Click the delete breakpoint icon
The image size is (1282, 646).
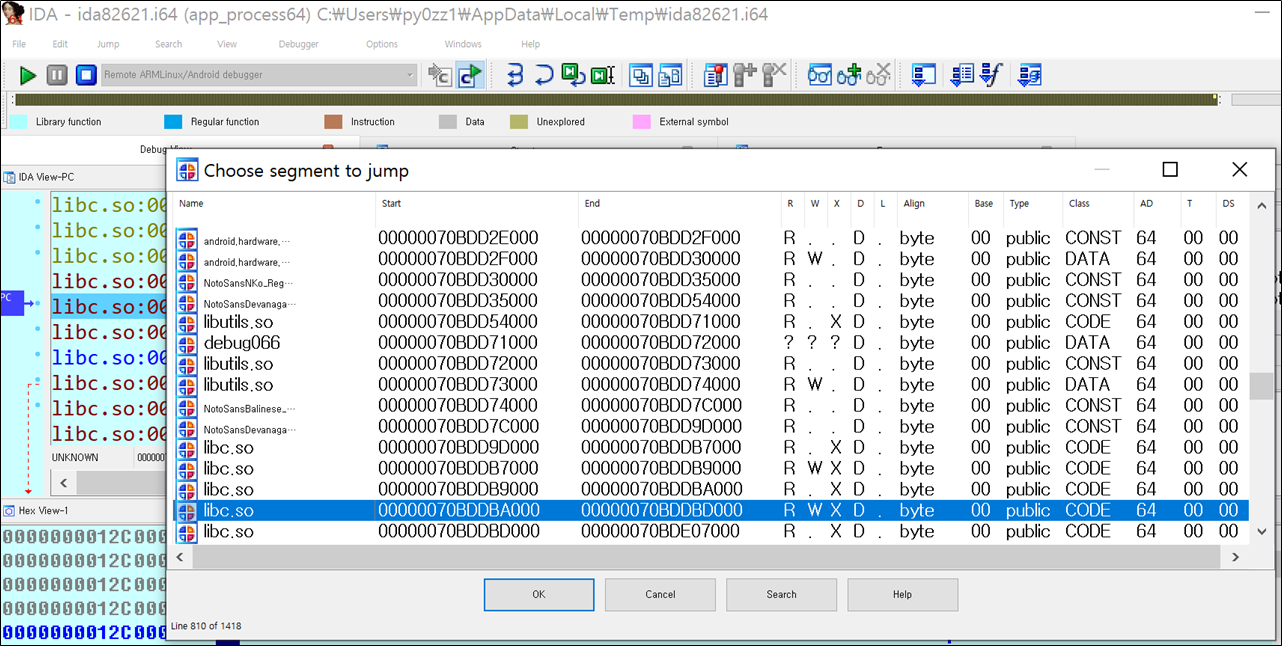click(x=774, y=75)
